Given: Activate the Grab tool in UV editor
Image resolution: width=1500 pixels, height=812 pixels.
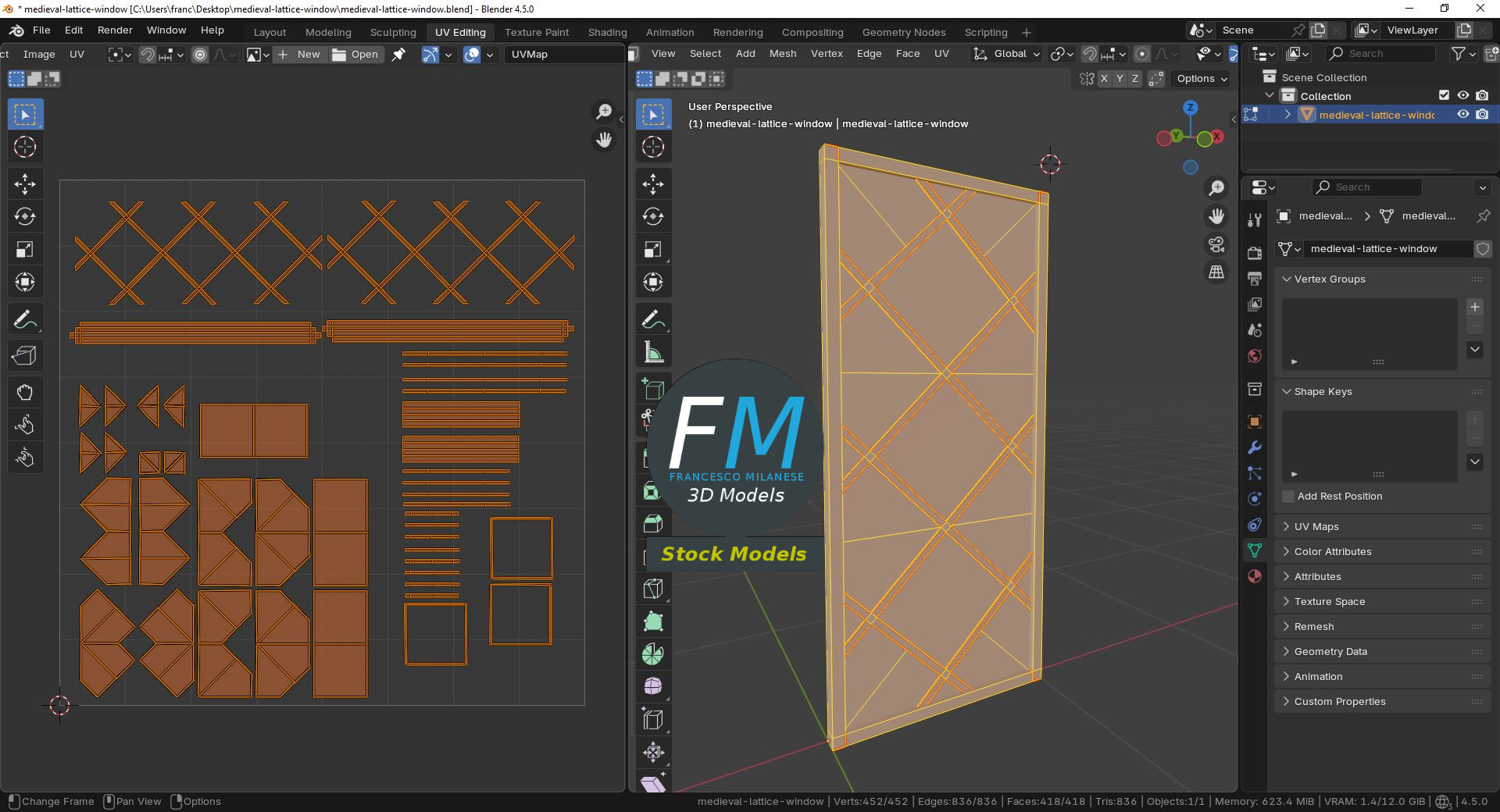Looking at the screenshot, I should click(x=25, y=392).
